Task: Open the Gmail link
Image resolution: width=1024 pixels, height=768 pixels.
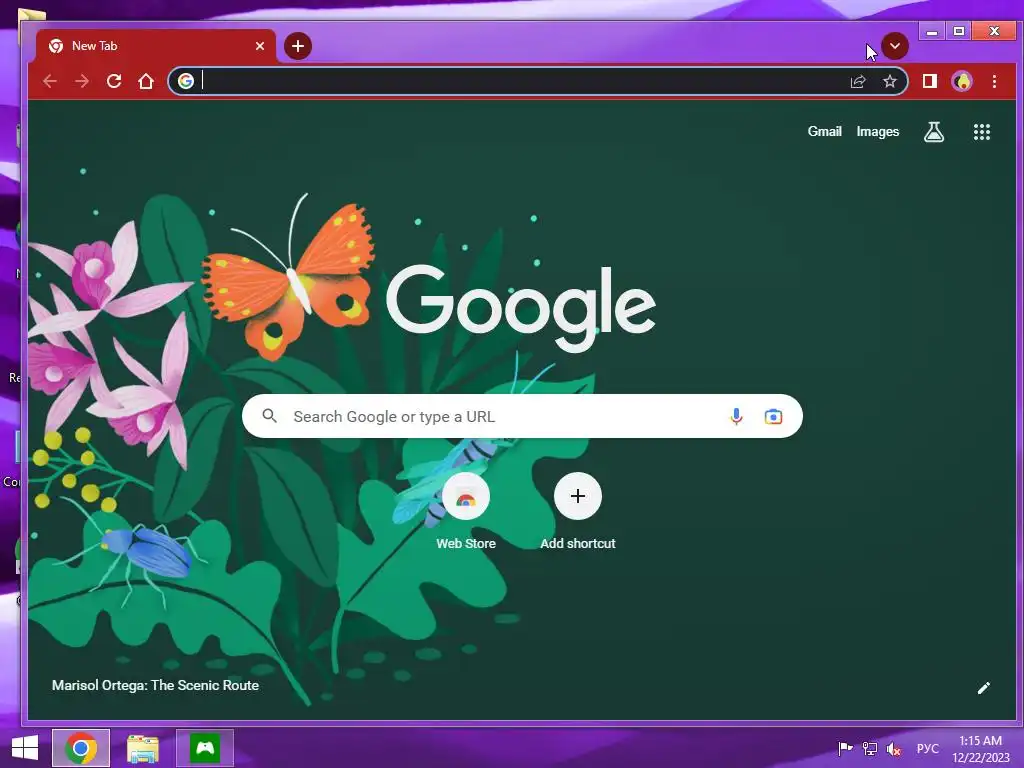Action: (x=824, y=131)
